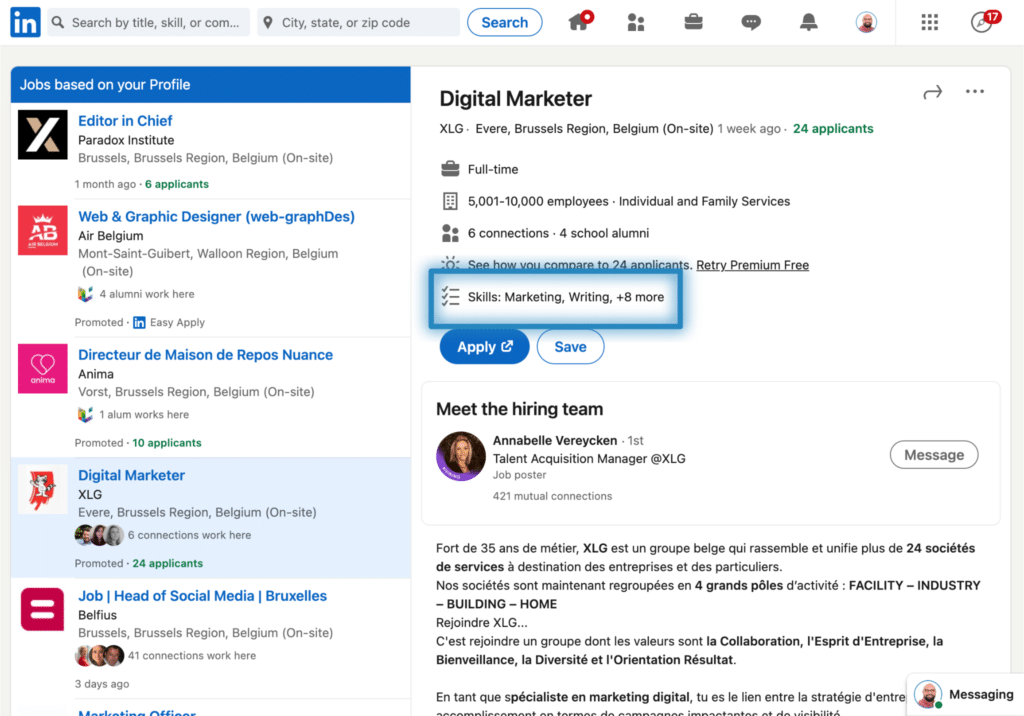Open the Notifications bell icon
The height and width of the screenshot is (716, 1024).
coord(808,22)
